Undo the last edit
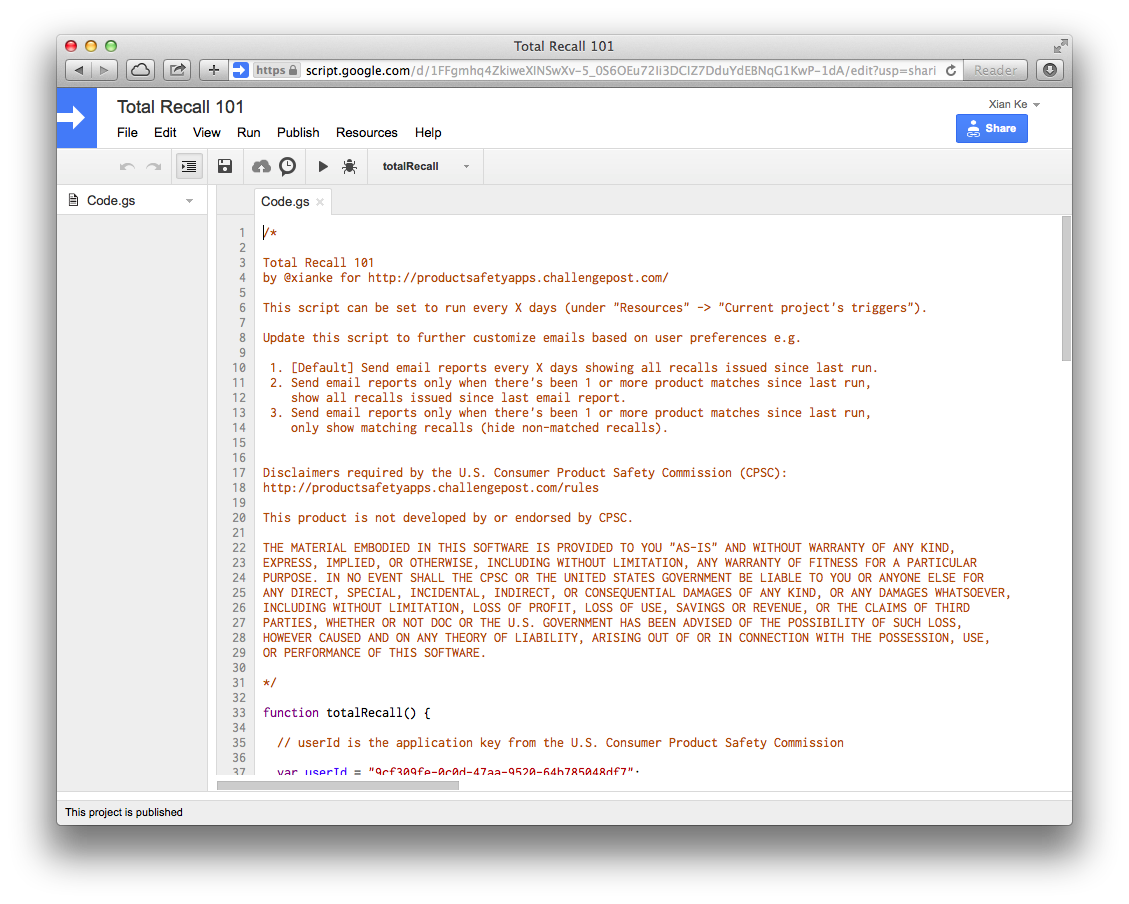Image resolution: width=1129 pixels, height=904 pixels. tap(127, 166)
